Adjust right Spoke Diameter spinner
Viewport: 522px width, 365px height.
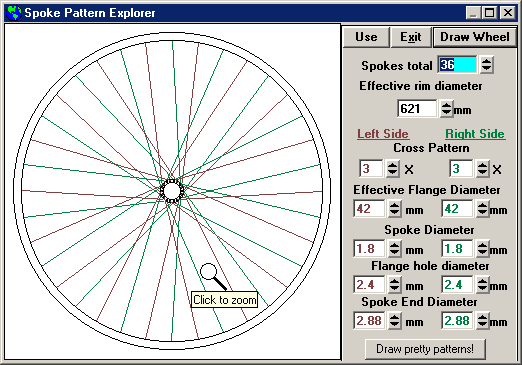point(482,249)
